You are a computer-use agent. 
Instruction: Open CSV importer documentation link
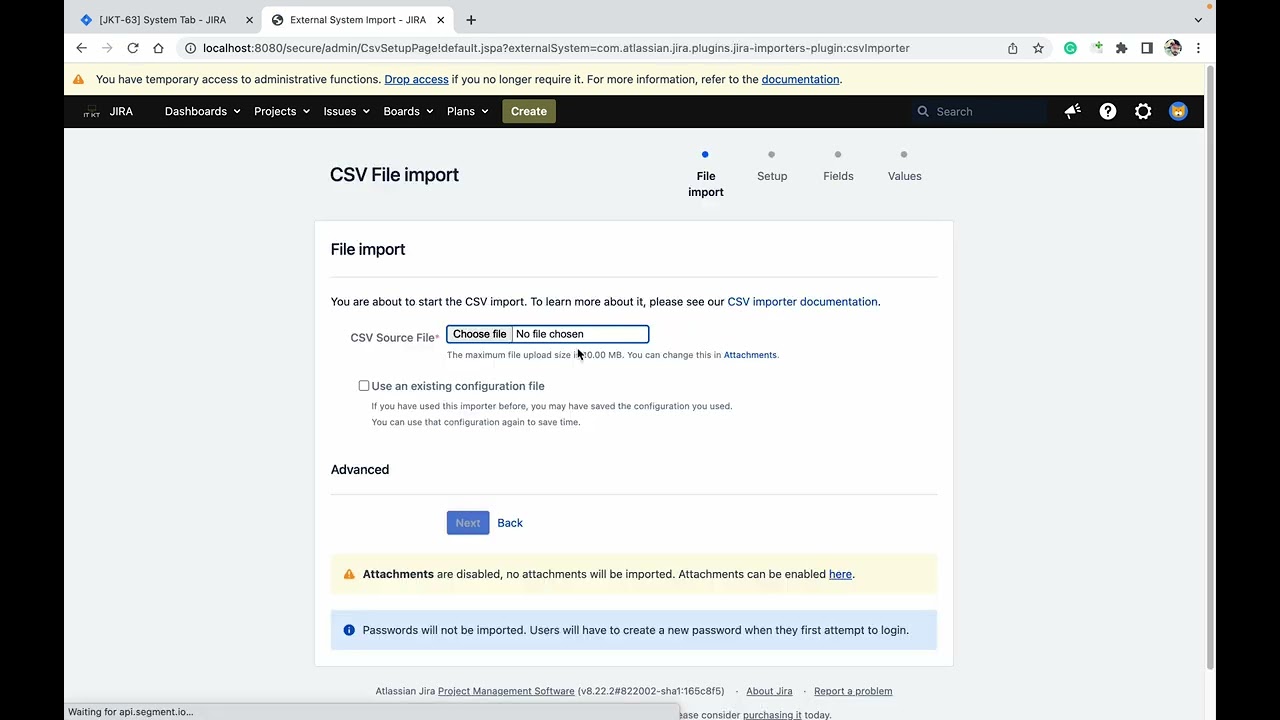tap(802, 301)
